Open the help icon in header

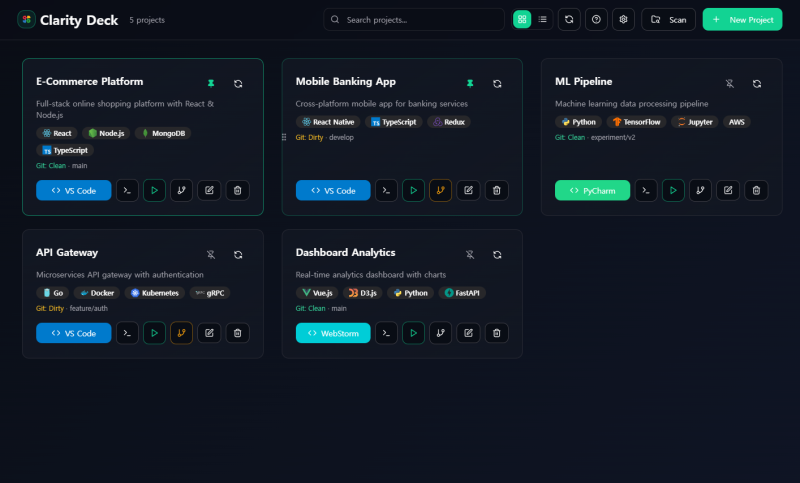596,19
